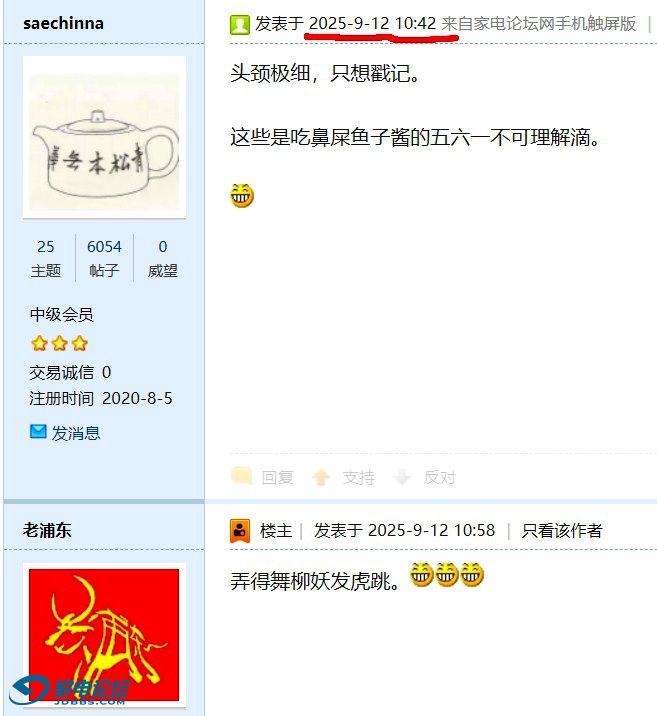Click the green user icon beside 发表于
This screenshot has width=657, height=716.
coord(240,25)
